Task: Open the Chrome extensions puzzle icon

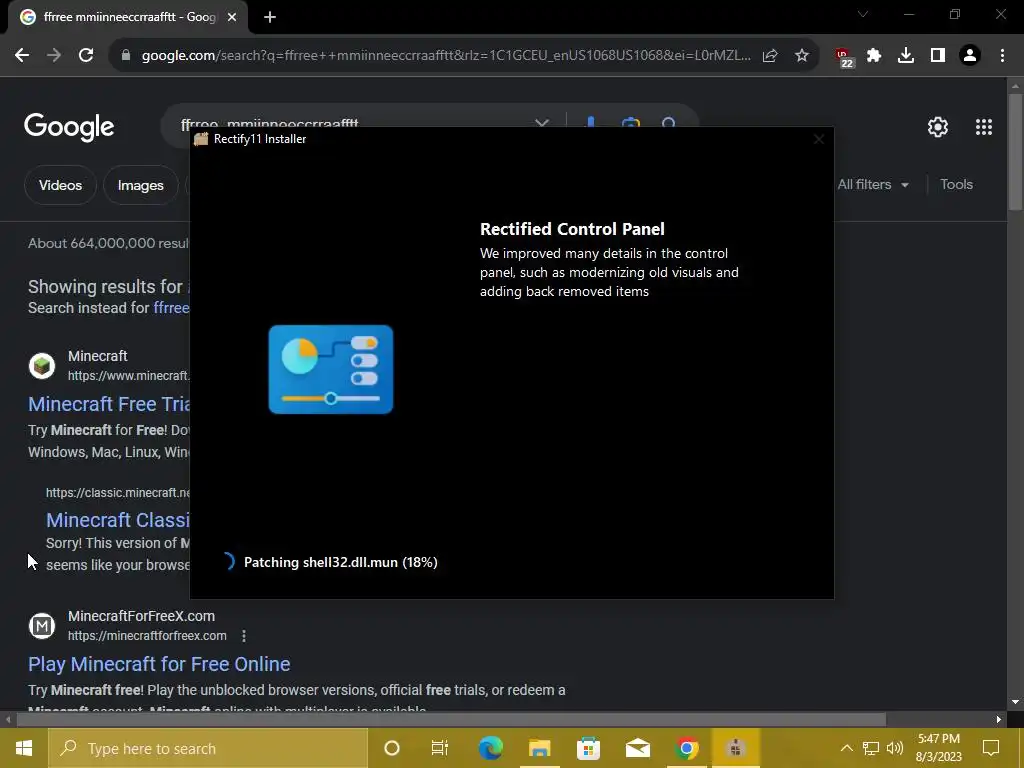Action: pos(874,56)
